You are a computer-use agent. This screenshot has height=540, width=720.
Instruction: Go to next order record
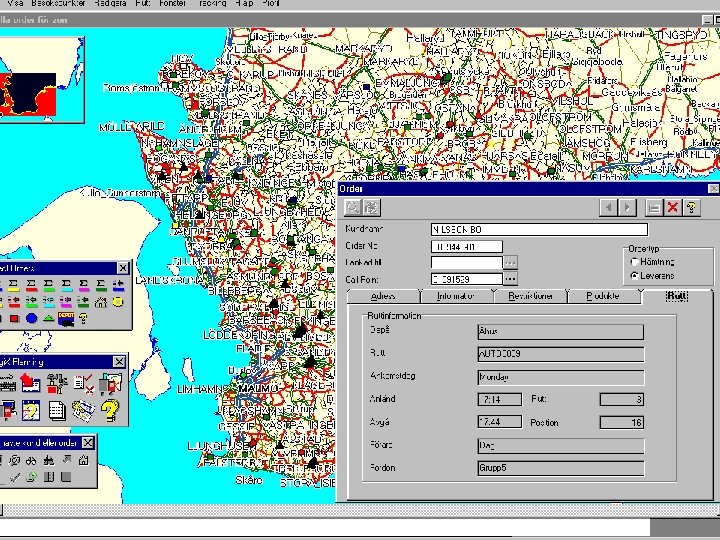coord(627,208)
